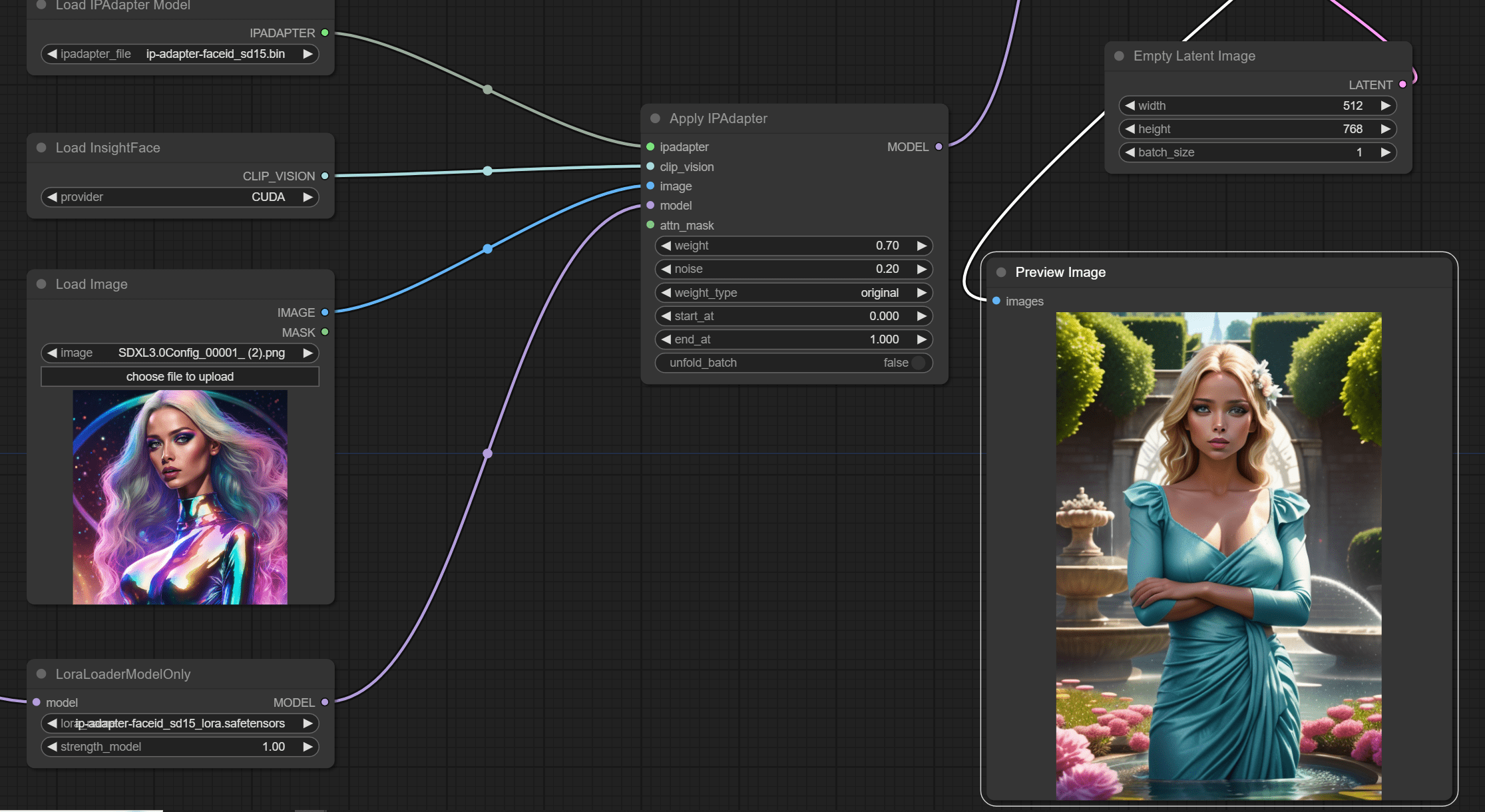The width and height of the screenshot is (1485, 812).
Task: Increase weight value with right arrow
Action: point(922,246)
